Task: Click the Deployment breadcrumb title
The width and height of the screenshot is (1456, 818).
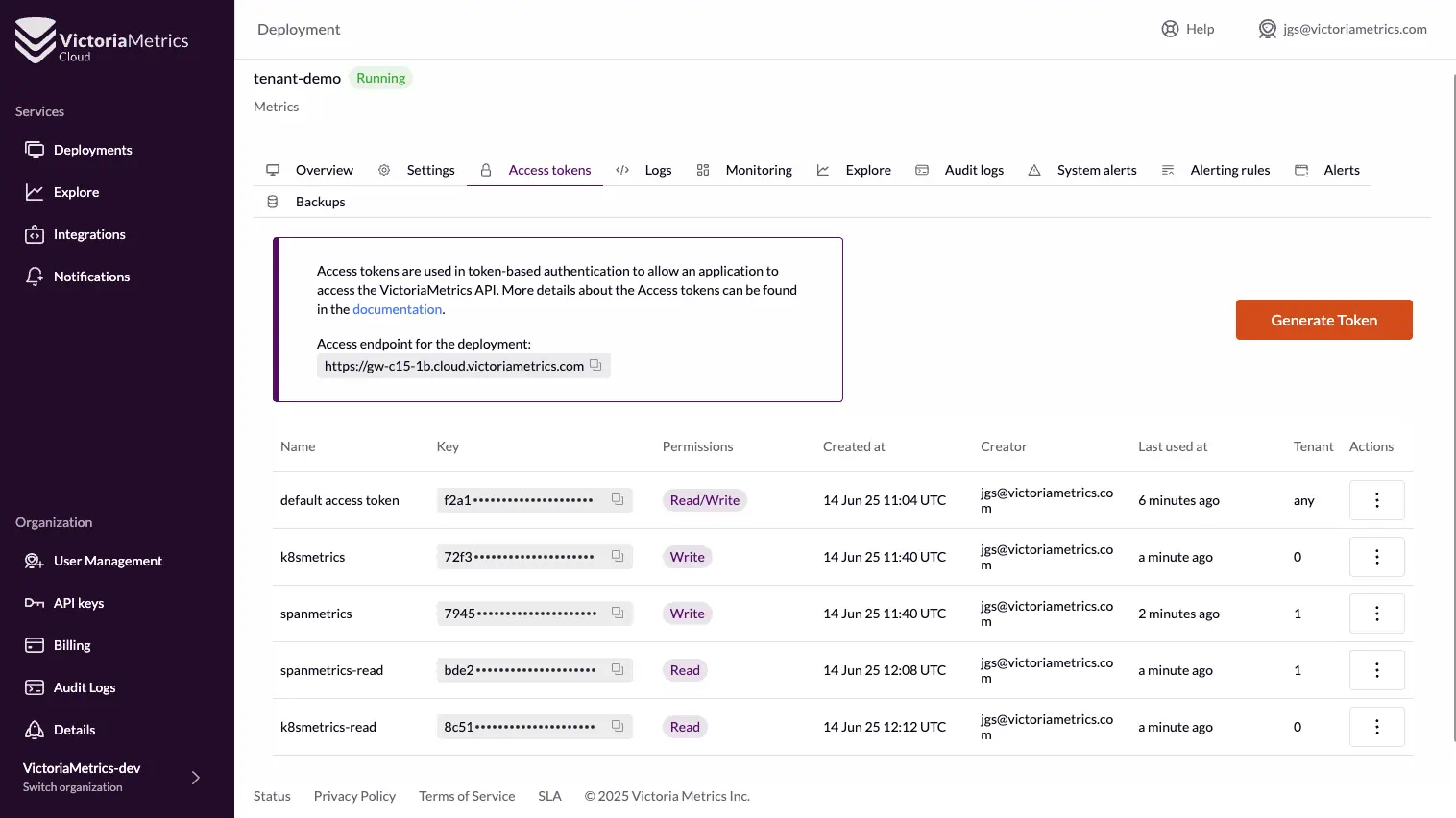Action: pos(299,29)
